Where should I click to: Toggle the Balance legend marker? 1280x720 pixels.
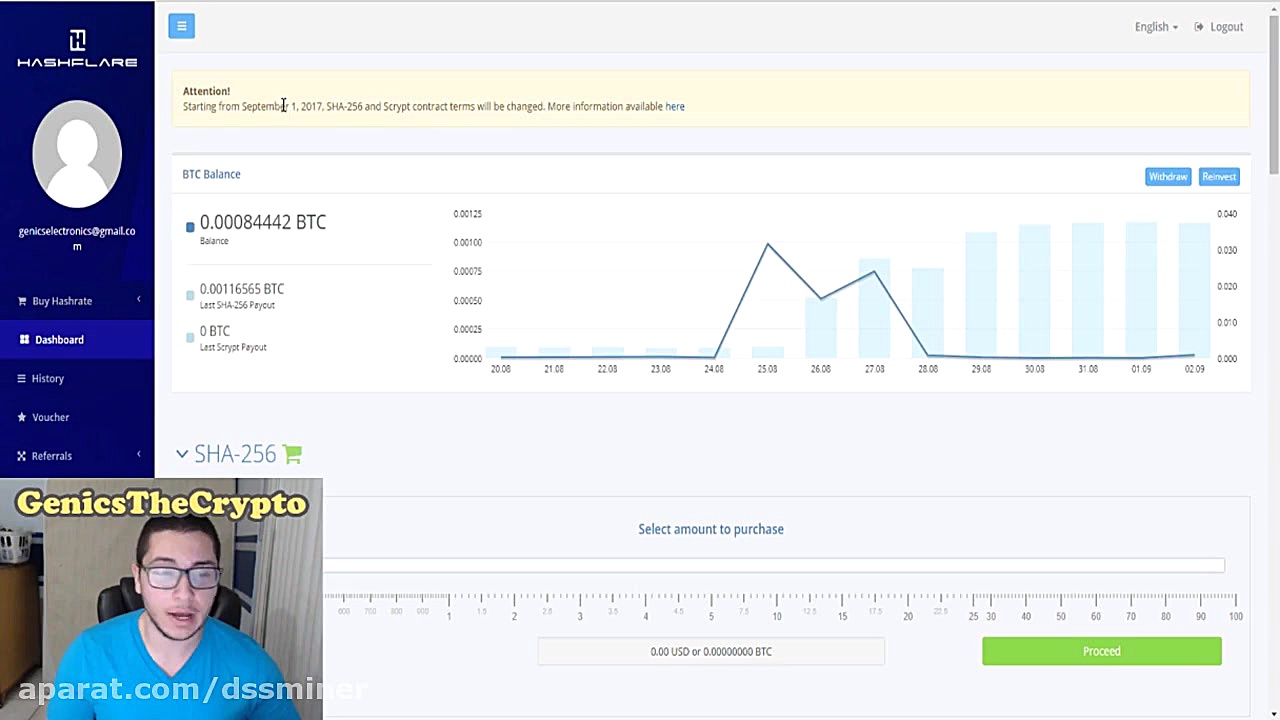(x=190, y=227)
